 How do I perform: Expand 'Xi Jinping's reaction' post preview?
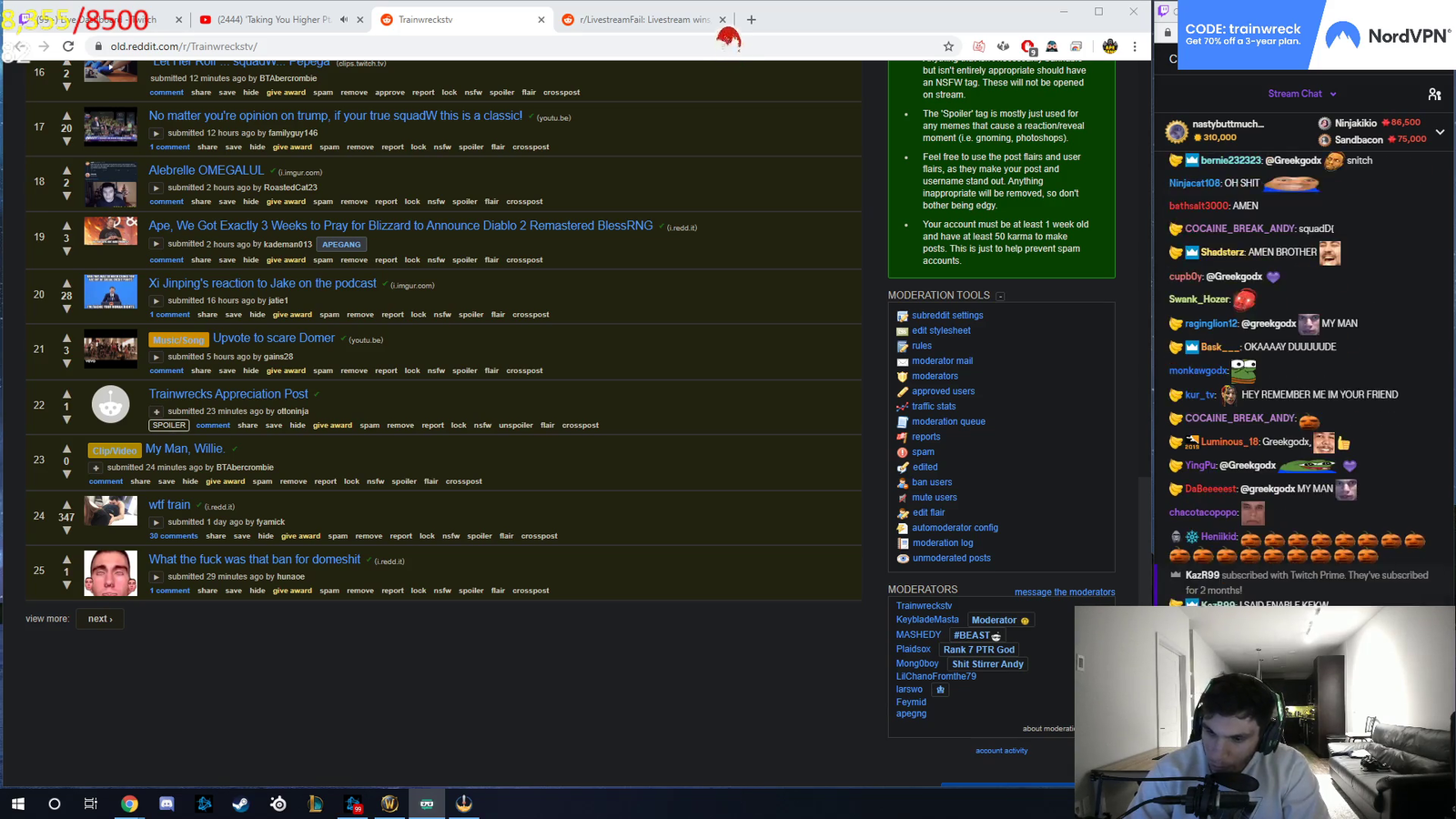click(156, 301)
